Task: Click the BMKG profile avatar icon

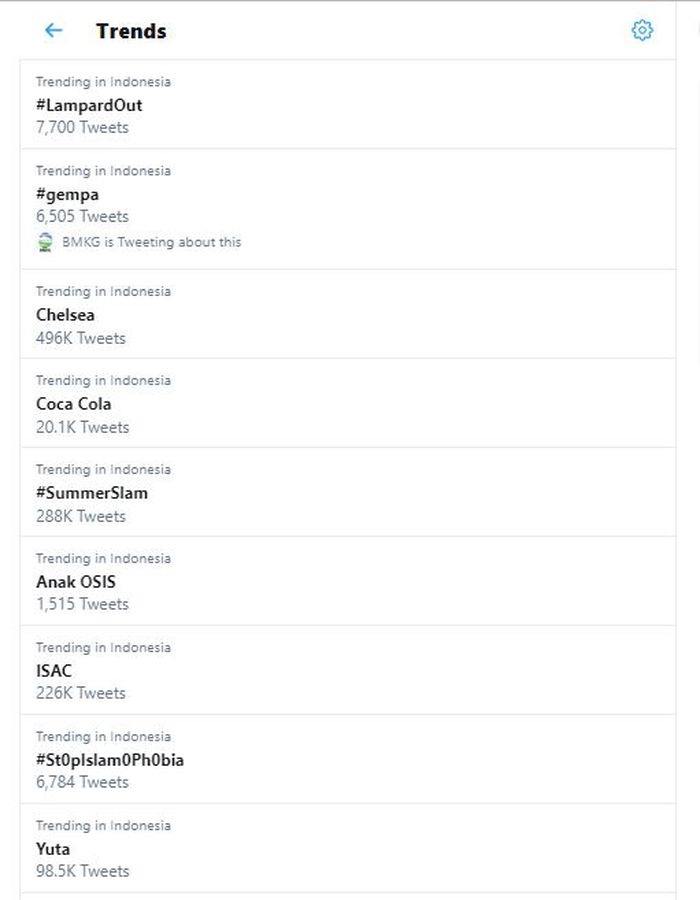Action: click(44, 242)
